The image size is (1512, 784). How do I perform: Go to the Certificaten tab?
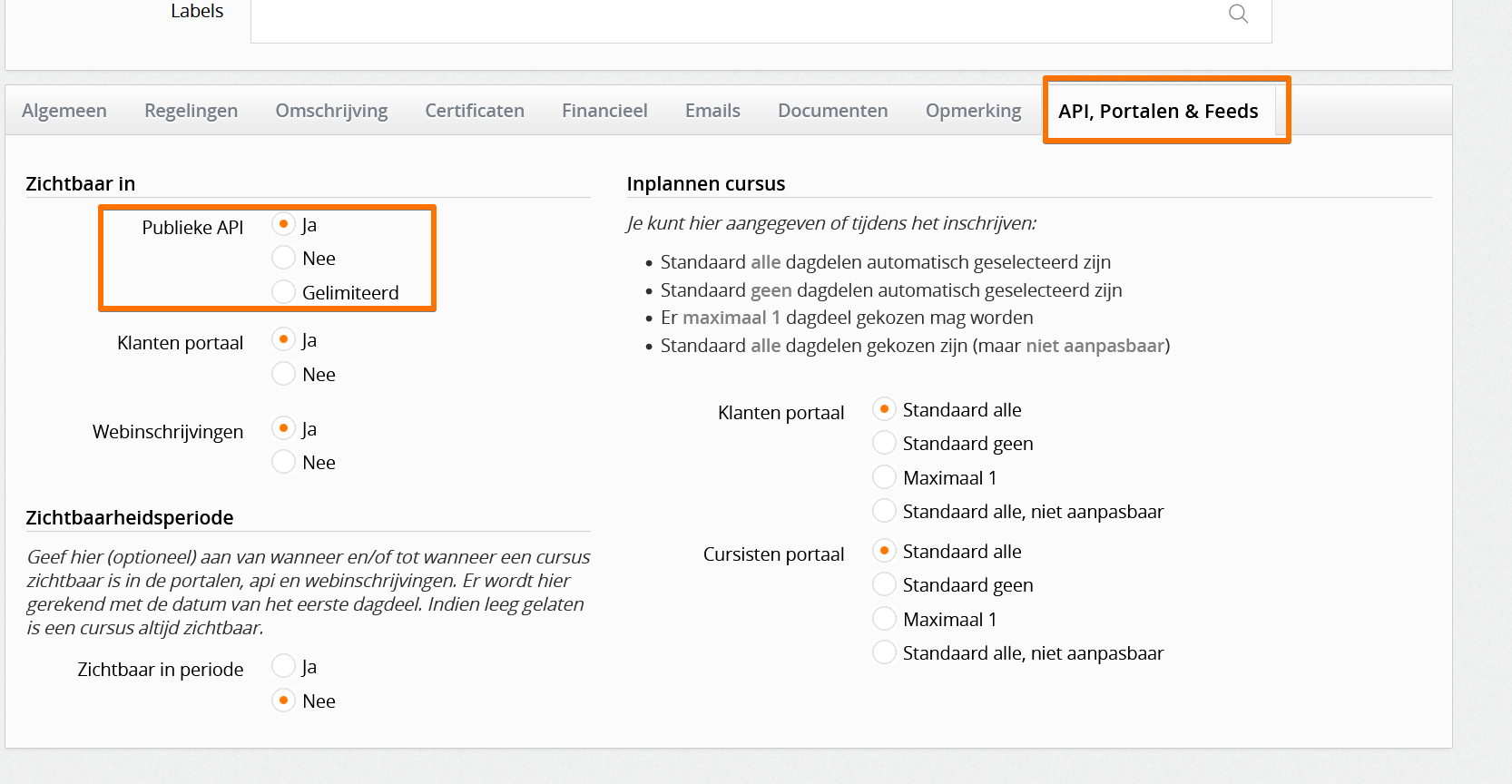475,111
